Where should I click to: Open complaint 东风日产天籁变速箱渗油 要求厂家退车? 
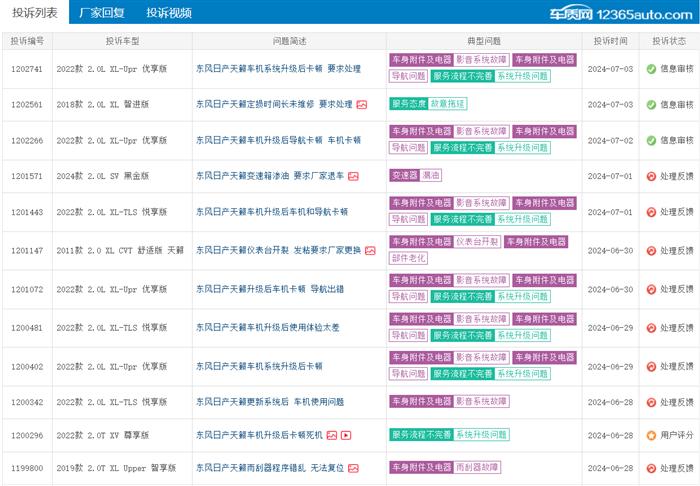click(x=270, y=176)
